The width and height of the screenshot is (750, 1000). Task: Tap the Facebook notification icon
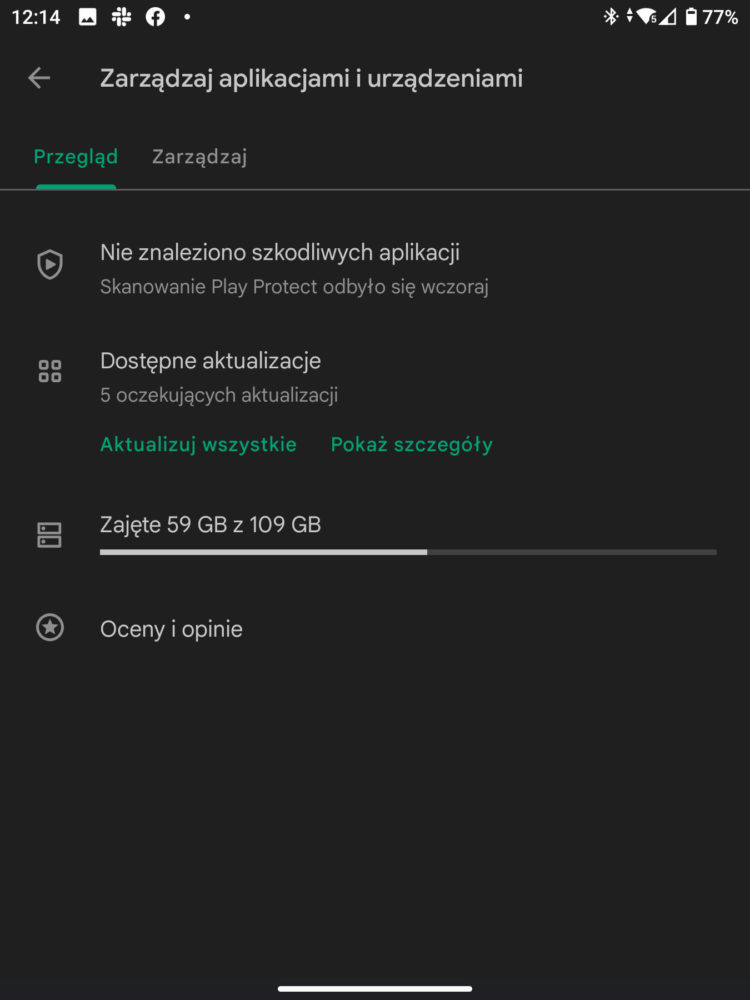tap(156, 17)
